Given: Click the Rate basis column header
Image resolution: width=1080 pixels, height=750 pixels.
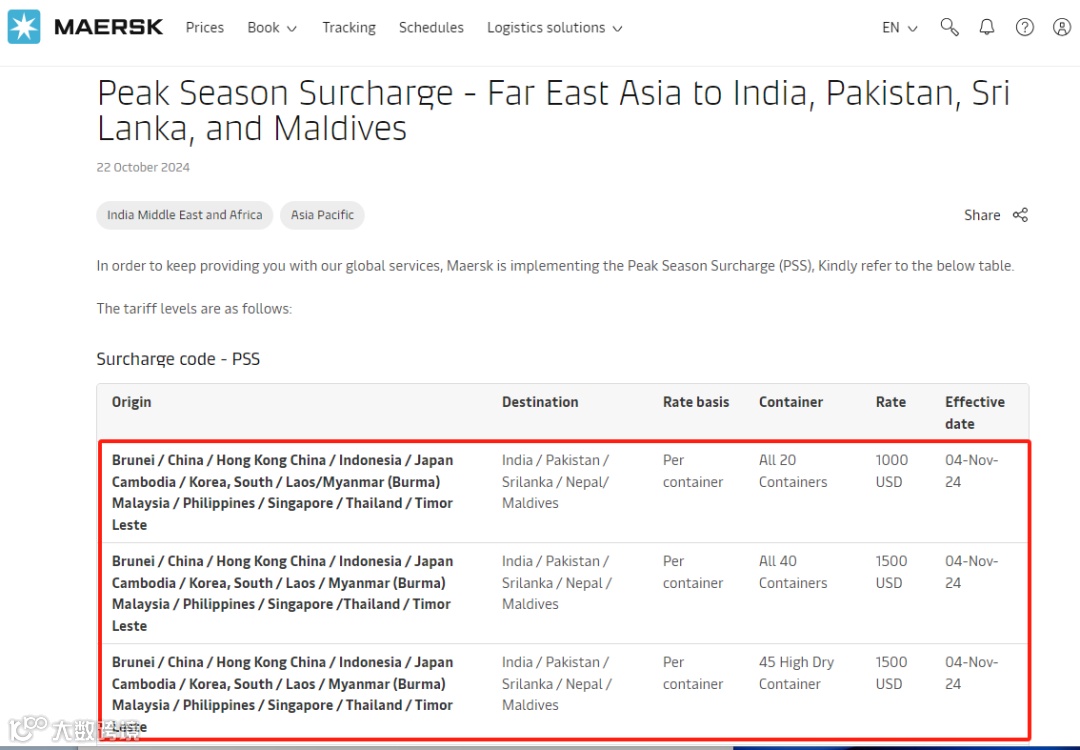Looking at the screenshot, I should pos(696,402).
